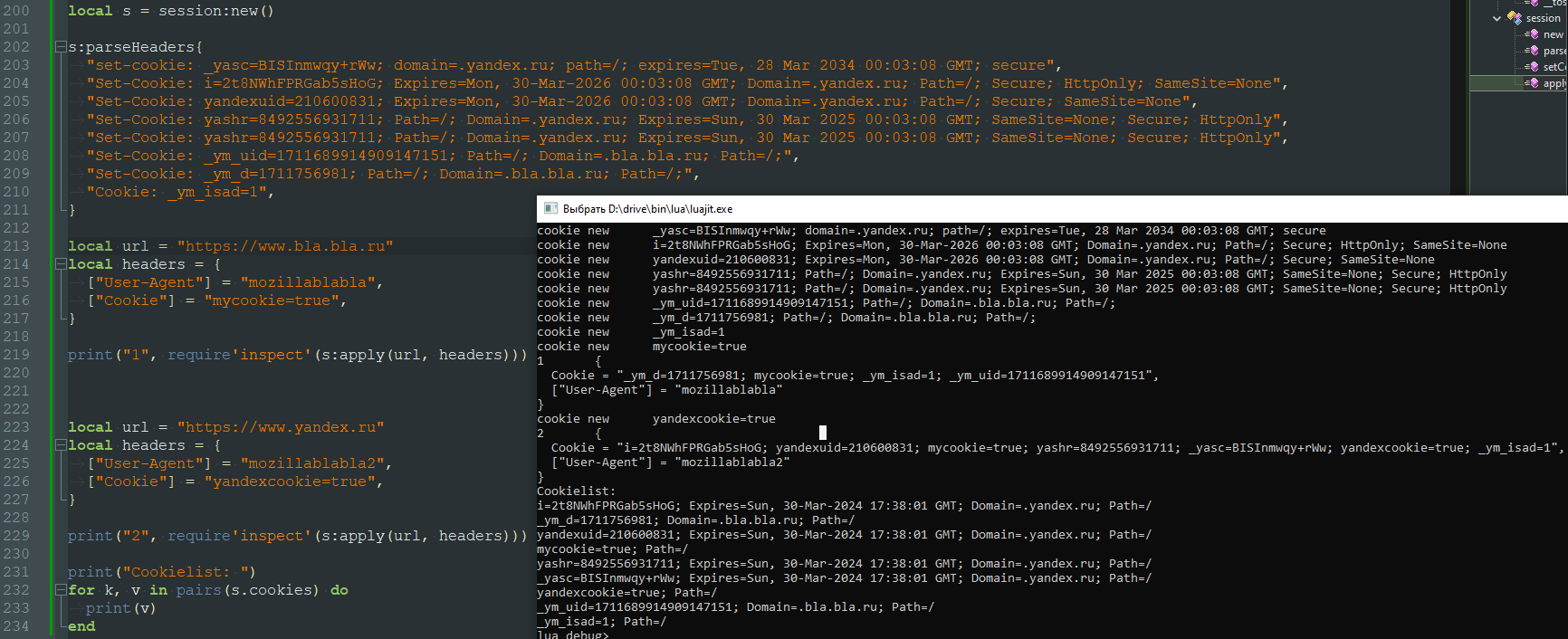Screen dimensions: 1568x639
Task: Click the luajit.exe console window icon
Action: click(x=550, y=208)
